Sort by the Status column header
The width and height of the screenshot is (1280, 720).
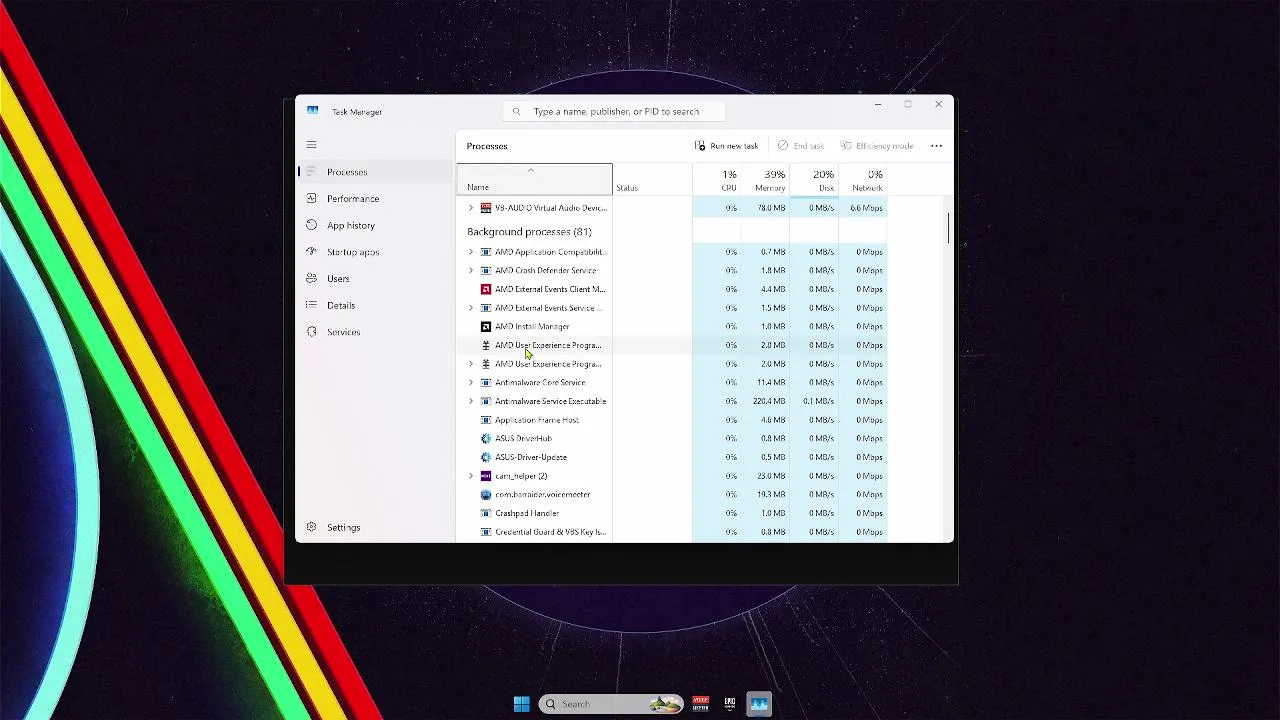(652, 179)
